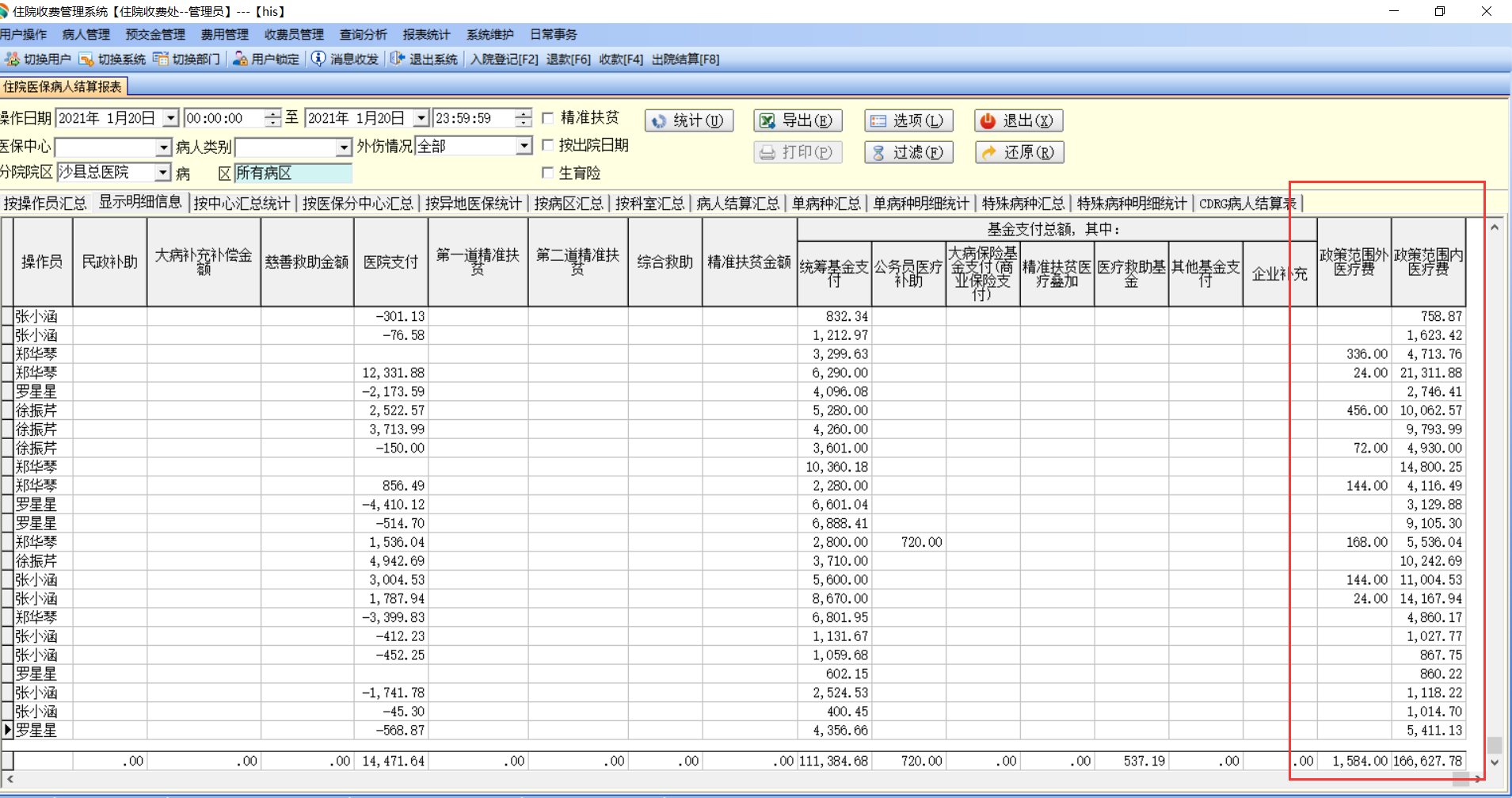1512x798 pixels.
Task: Click the 收款[F4] toolbar button
Action: click(621, 59)
